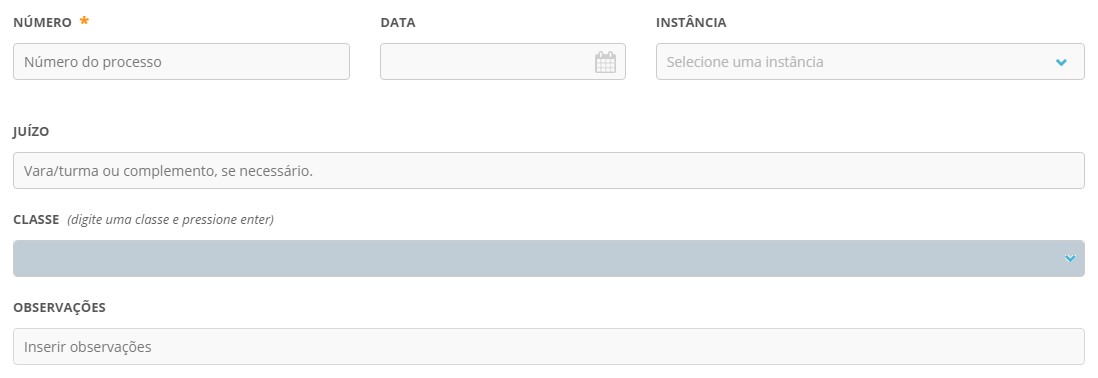Click the NÚMERO field label
This screenshot has width=1098, height=378.
43,22
